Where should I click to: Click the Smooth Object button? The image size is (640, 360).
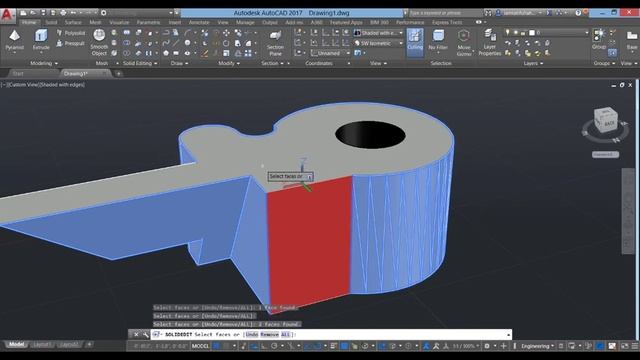click(99, 42)
